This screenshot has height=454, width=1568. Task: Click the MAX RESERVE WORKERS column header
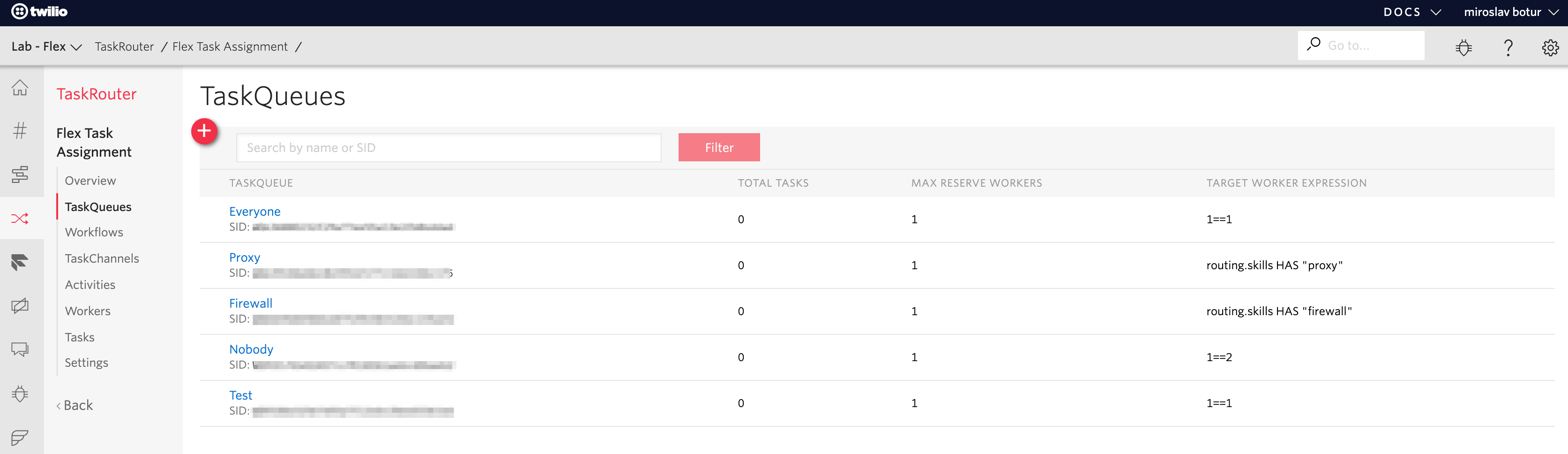(x=976, y=183)
